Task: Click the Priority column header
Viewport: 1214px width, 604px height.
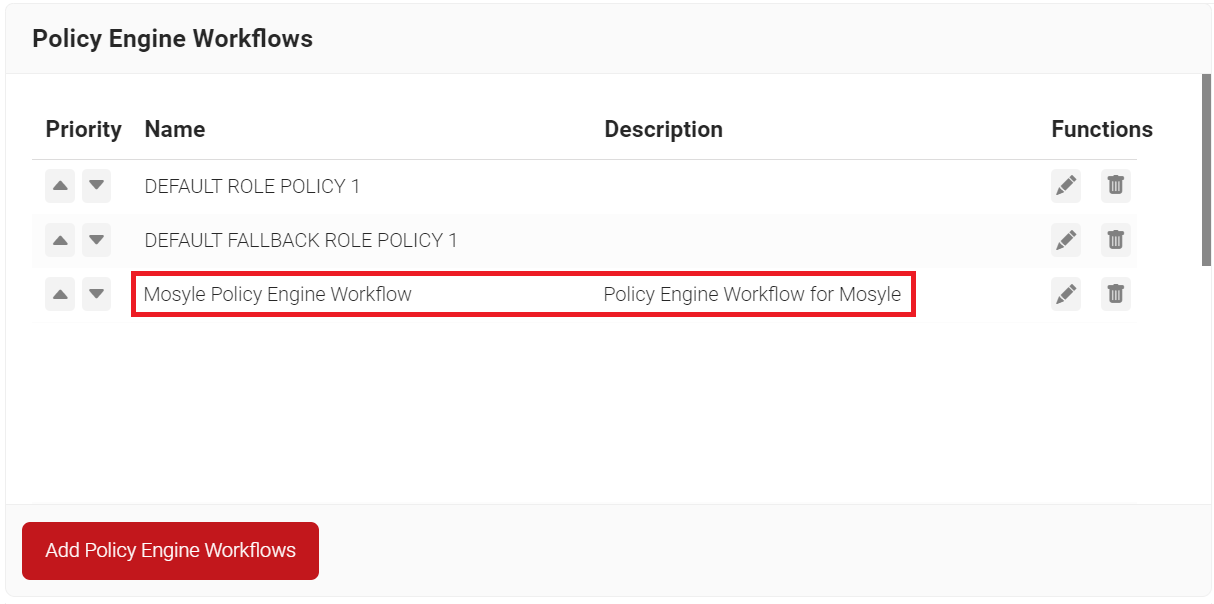Action: pyautogui.click(x=84, y=130)
